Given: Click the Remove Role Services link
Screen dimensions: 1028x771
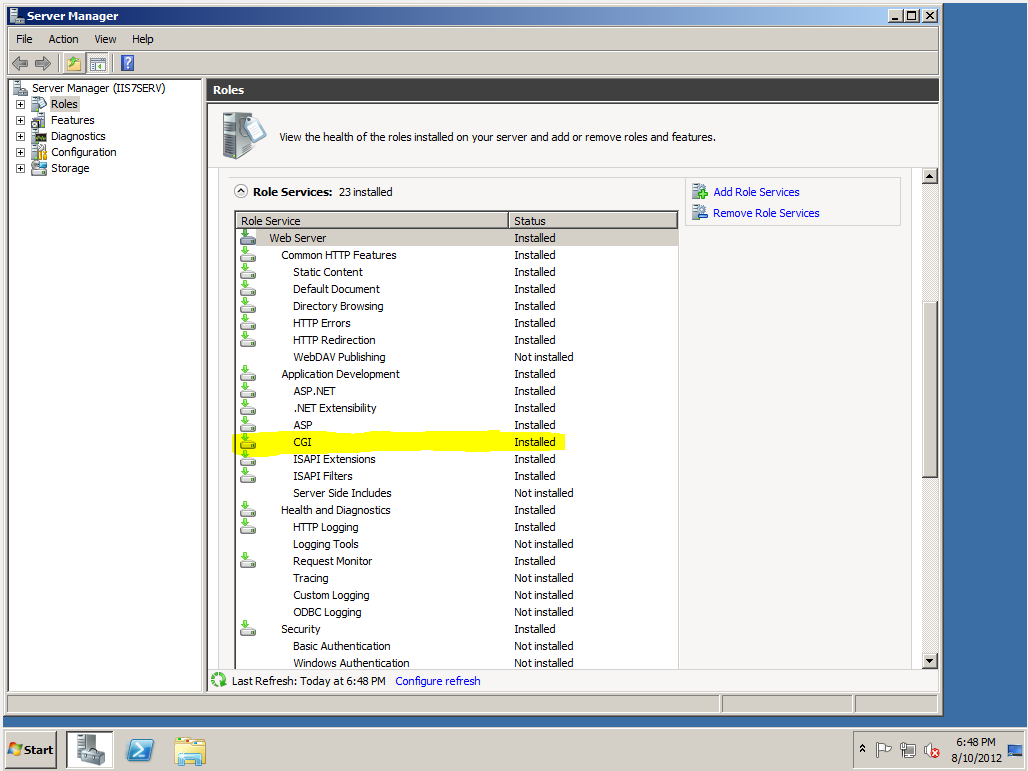Looking at the screenshot, I should tap(766, 213).
